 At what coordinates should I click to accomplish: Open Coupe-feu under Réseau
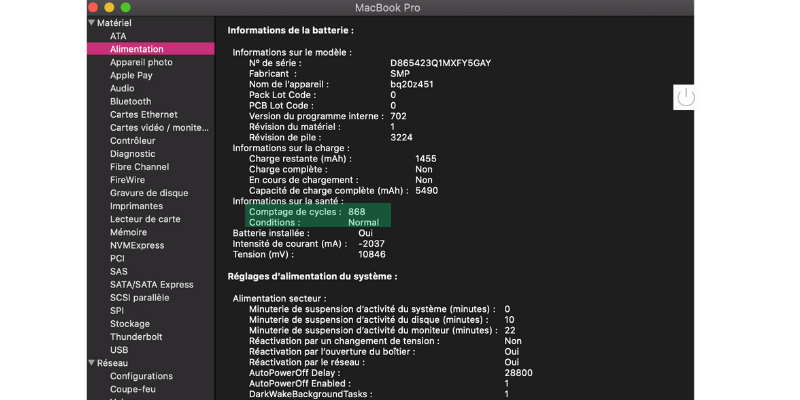click(134, 389)
